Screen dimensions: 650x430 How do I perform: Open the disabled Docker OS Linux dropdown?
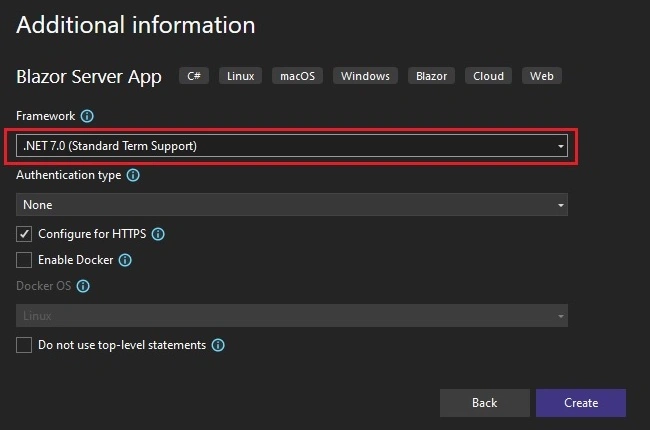pos(292,316)
